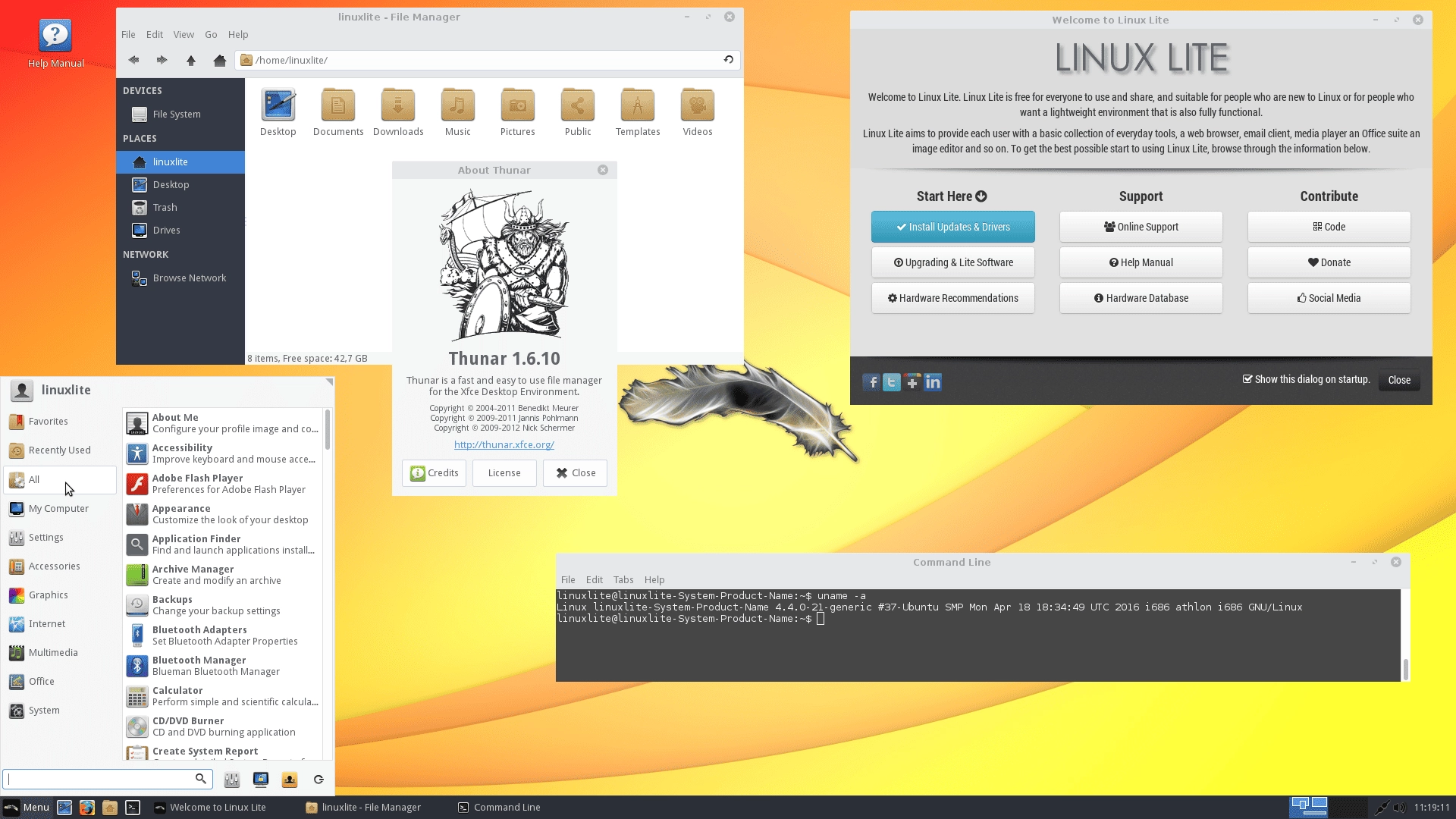Open Tabs menu in Command Line window
Viewport: 1456px width, 819px height.
point(623,579)
